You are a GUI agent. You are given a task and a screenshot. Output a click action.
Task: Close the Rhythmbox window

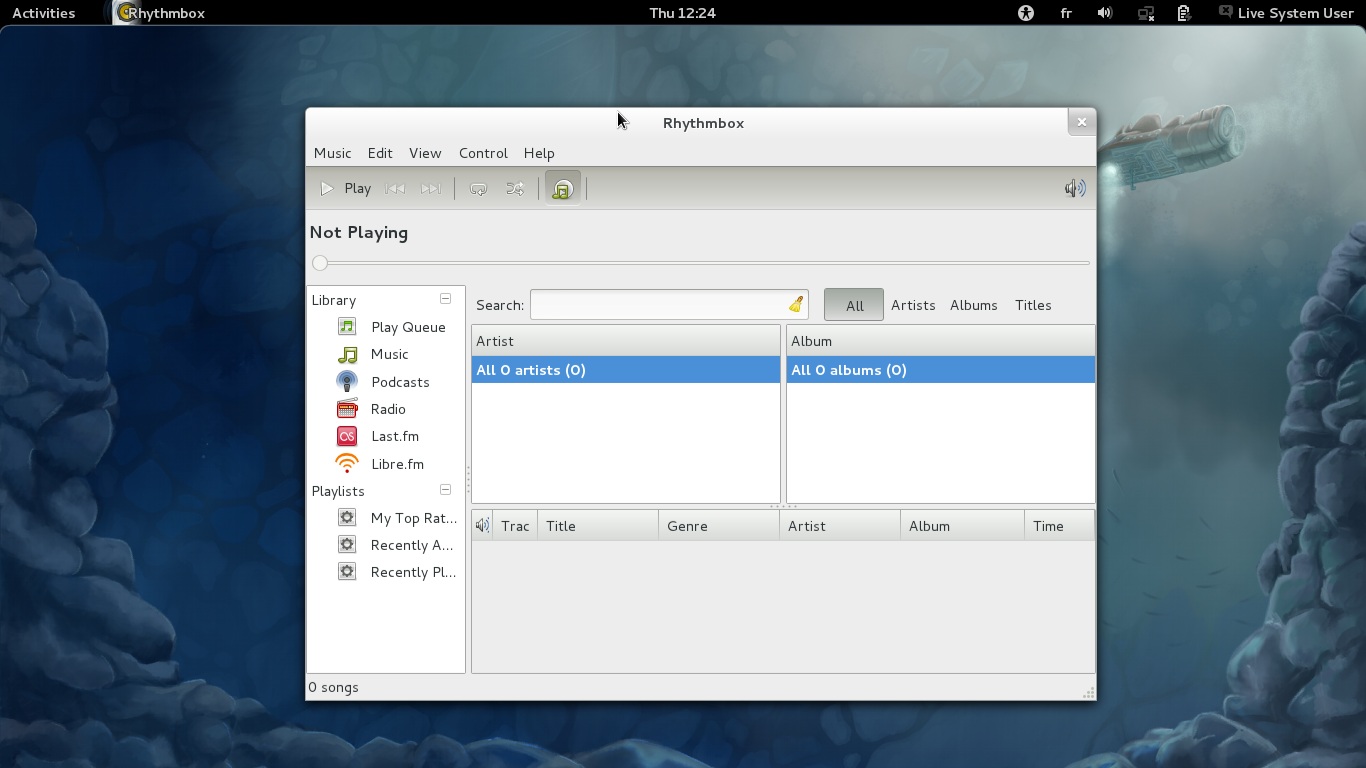coord(1081,122)
